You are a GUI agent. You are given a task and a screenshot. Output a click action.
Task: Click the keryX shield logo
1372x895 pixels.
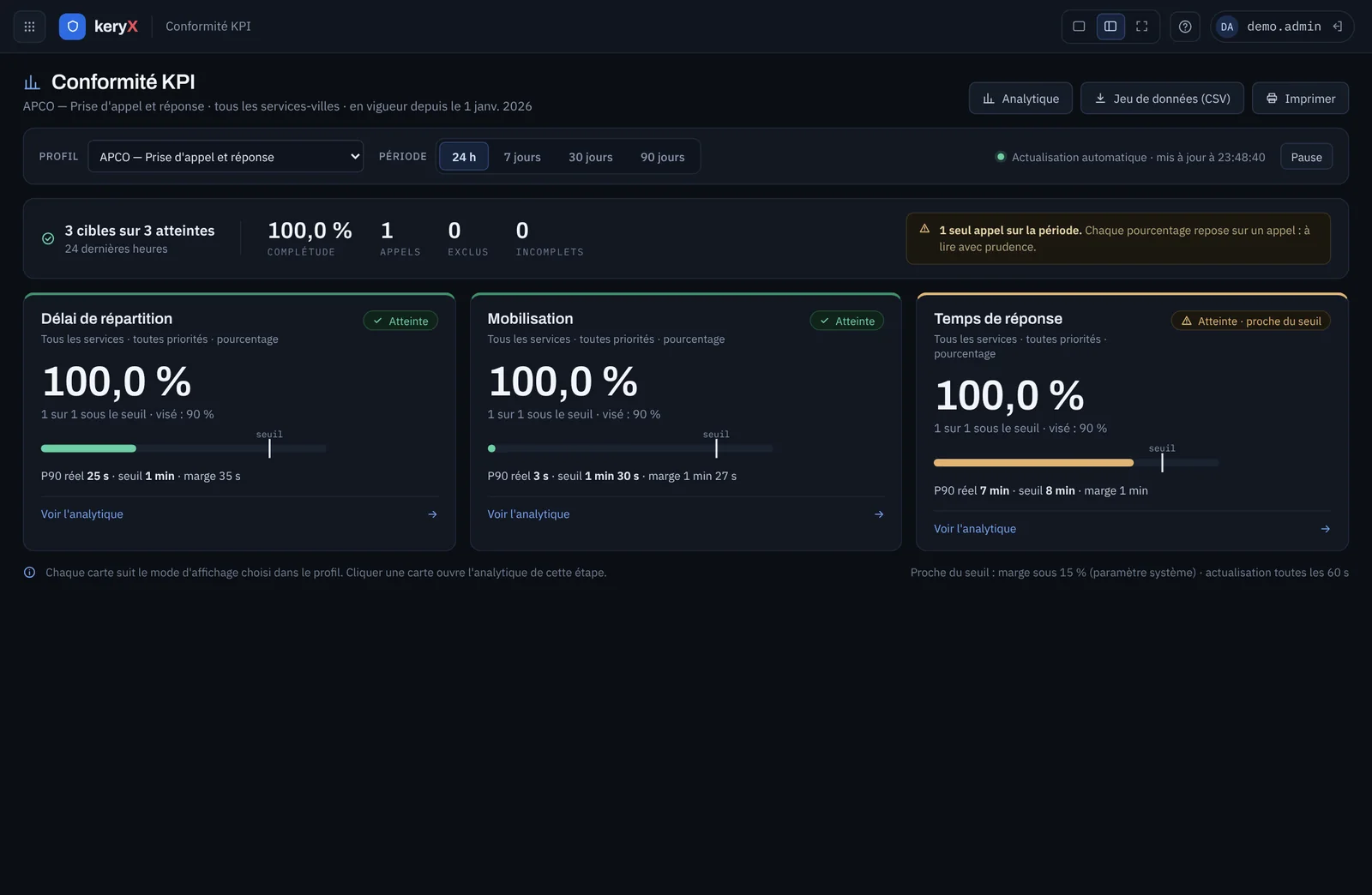(72, 27)
